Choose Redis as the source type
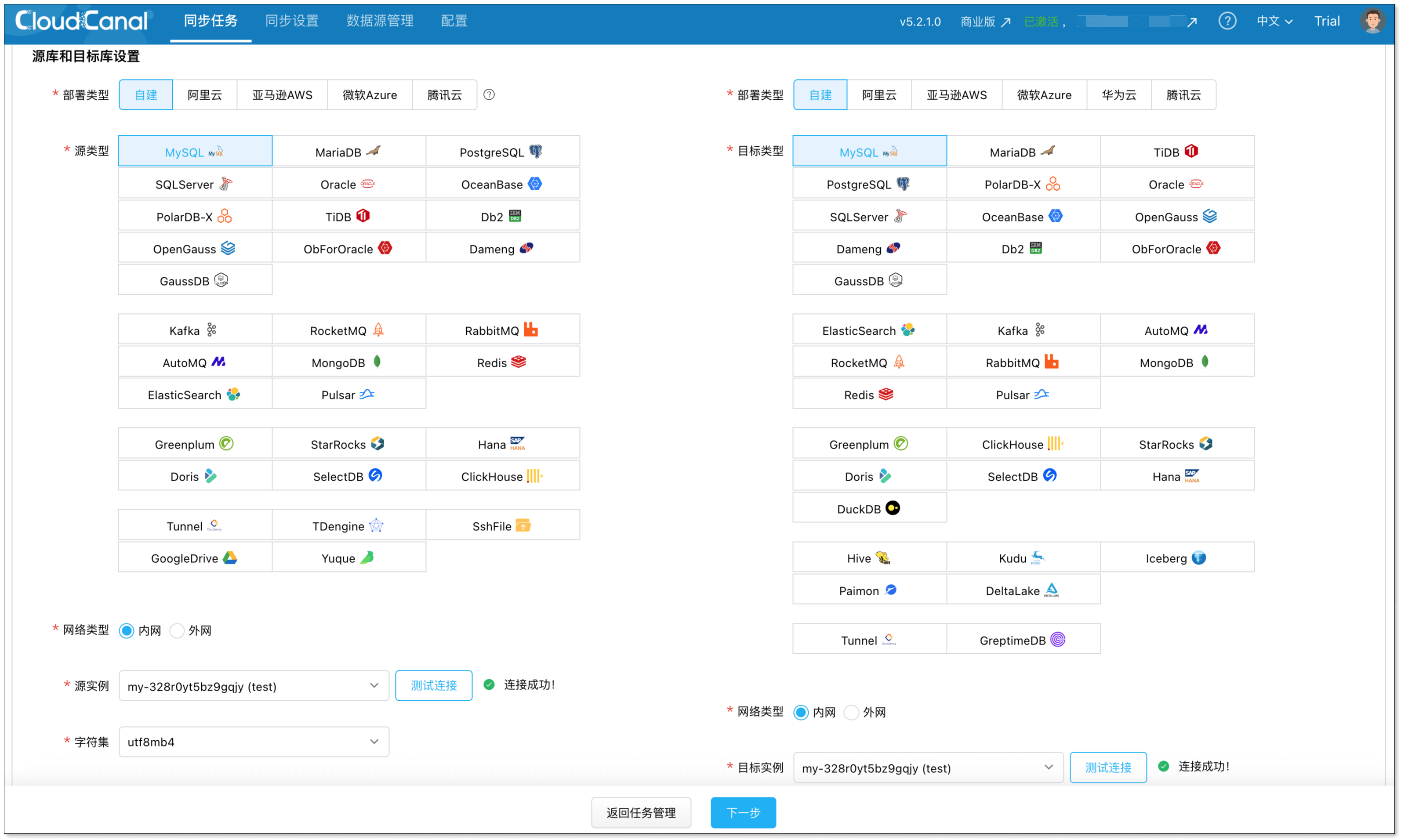This screenshot has height=840, width=1401. (x=501, y=362)
